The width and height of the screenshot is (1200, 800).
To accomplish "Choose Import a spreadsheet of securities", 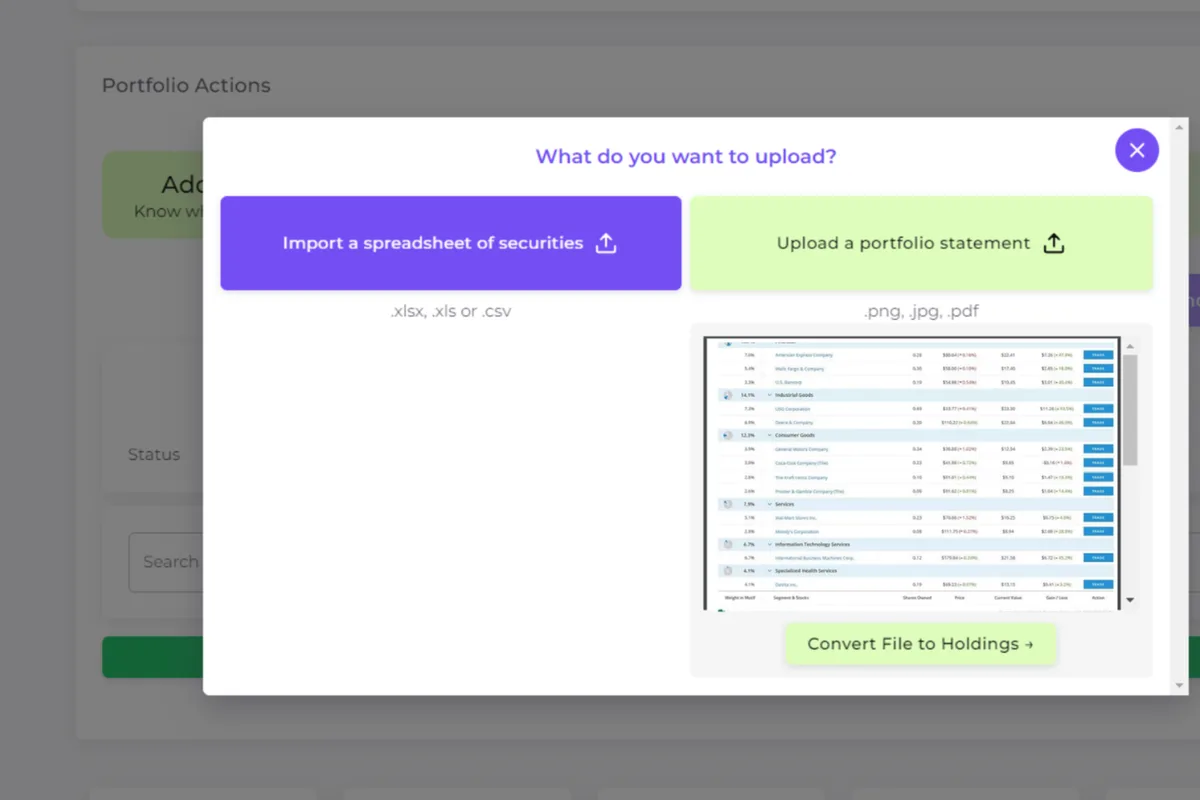I will coord(450,243).
